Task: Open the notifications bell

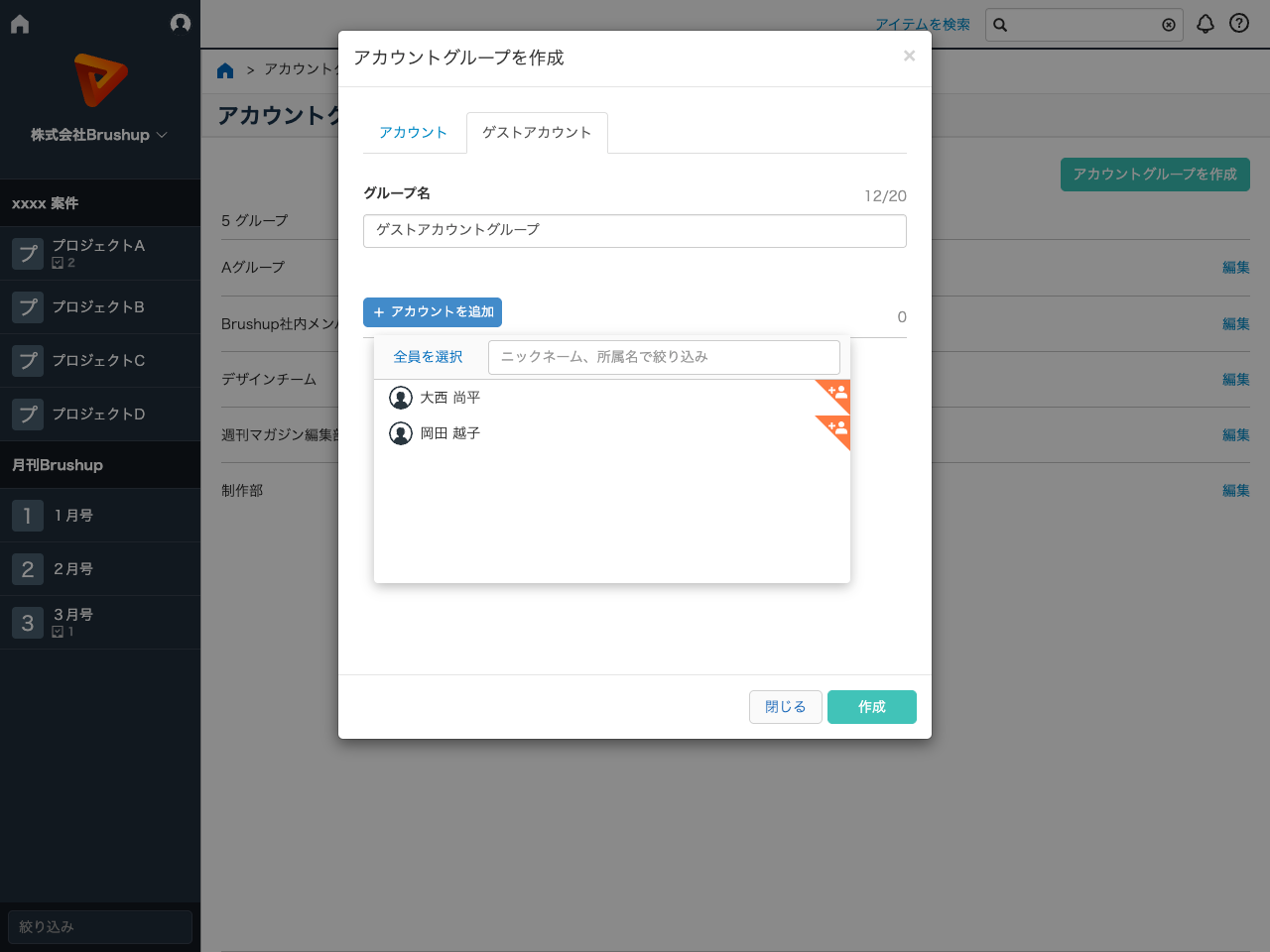Action: 1206,24
